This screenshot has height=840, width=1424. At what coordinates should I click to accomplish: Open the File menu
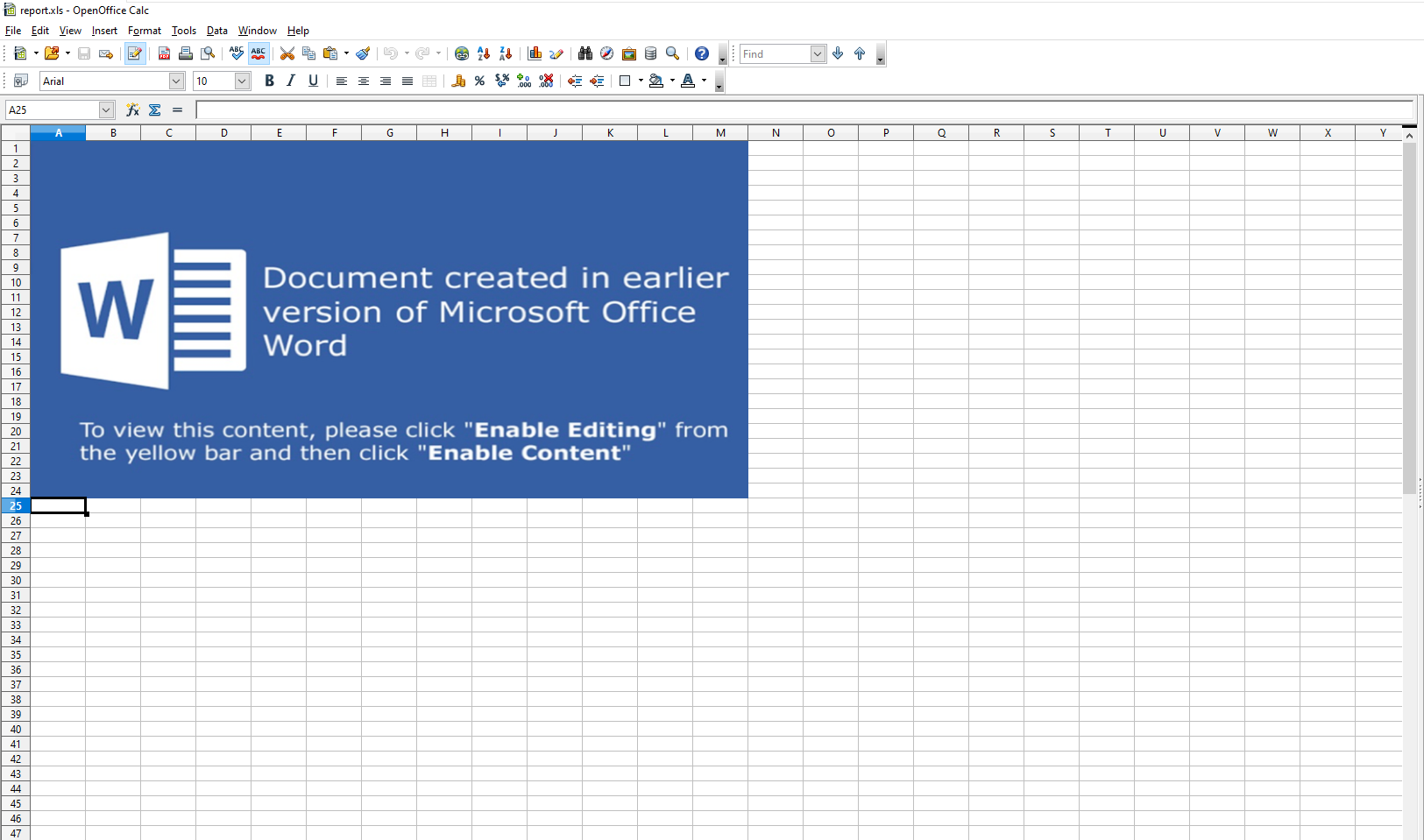13,31
